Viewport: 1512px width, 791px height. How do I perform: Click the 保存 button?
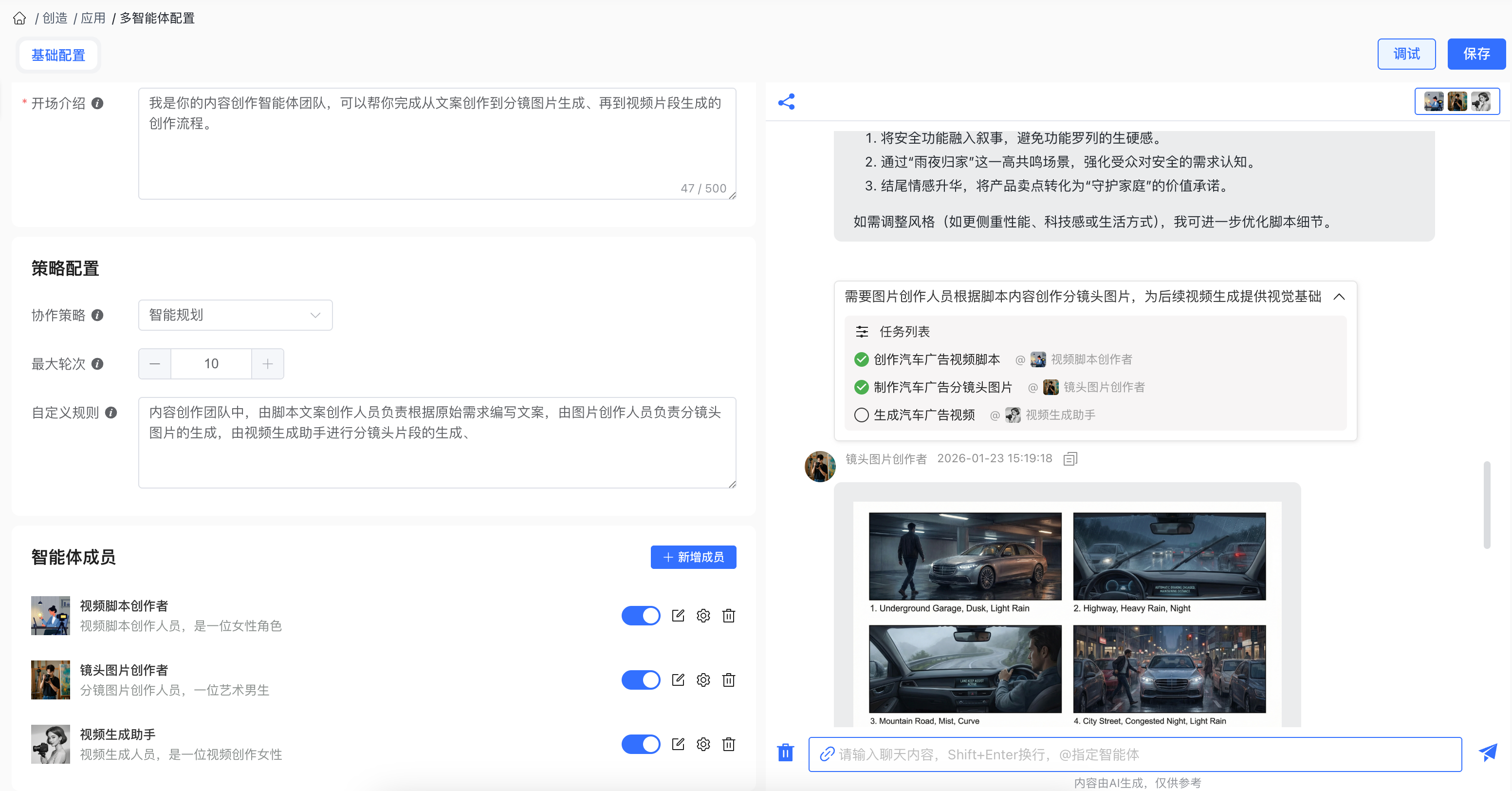pos(1475,54)
